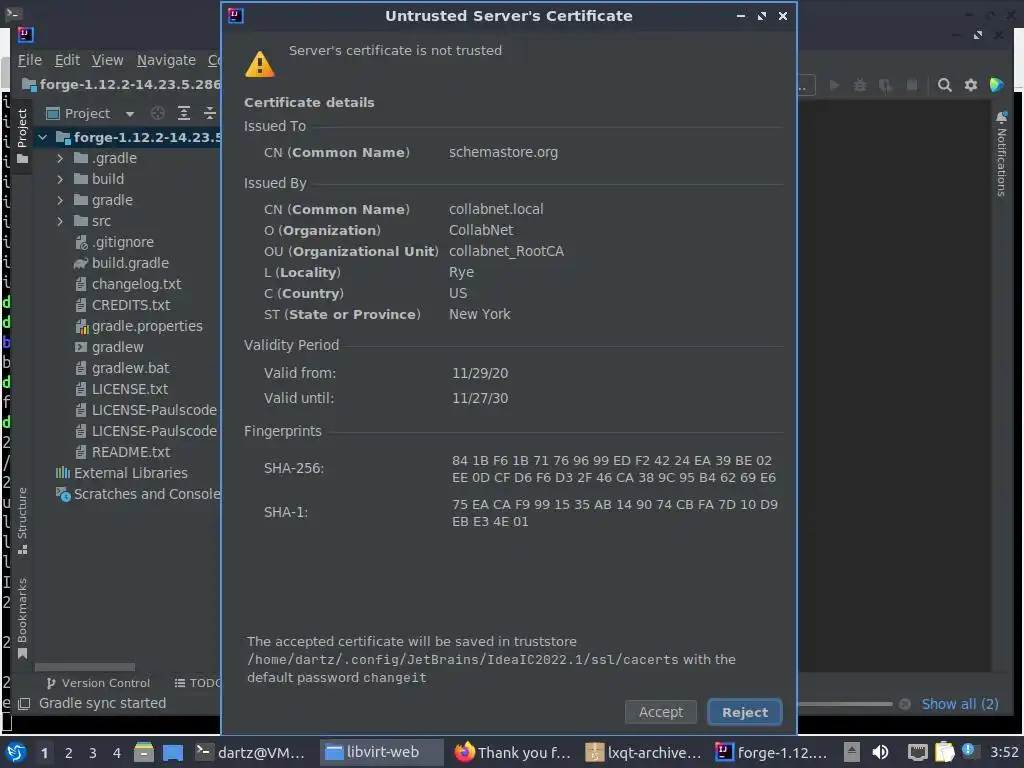Click the Collapse All icon in Project panel
This screenshot has width=1024, height=768.
click(x=210, y=114)
